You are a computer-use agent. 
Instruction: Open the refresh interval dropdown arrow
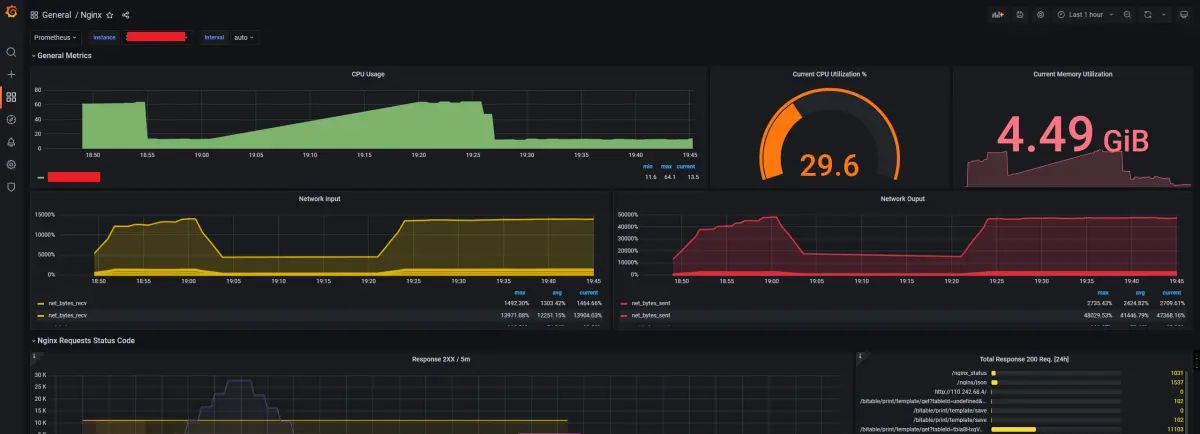coord(1162,15)
